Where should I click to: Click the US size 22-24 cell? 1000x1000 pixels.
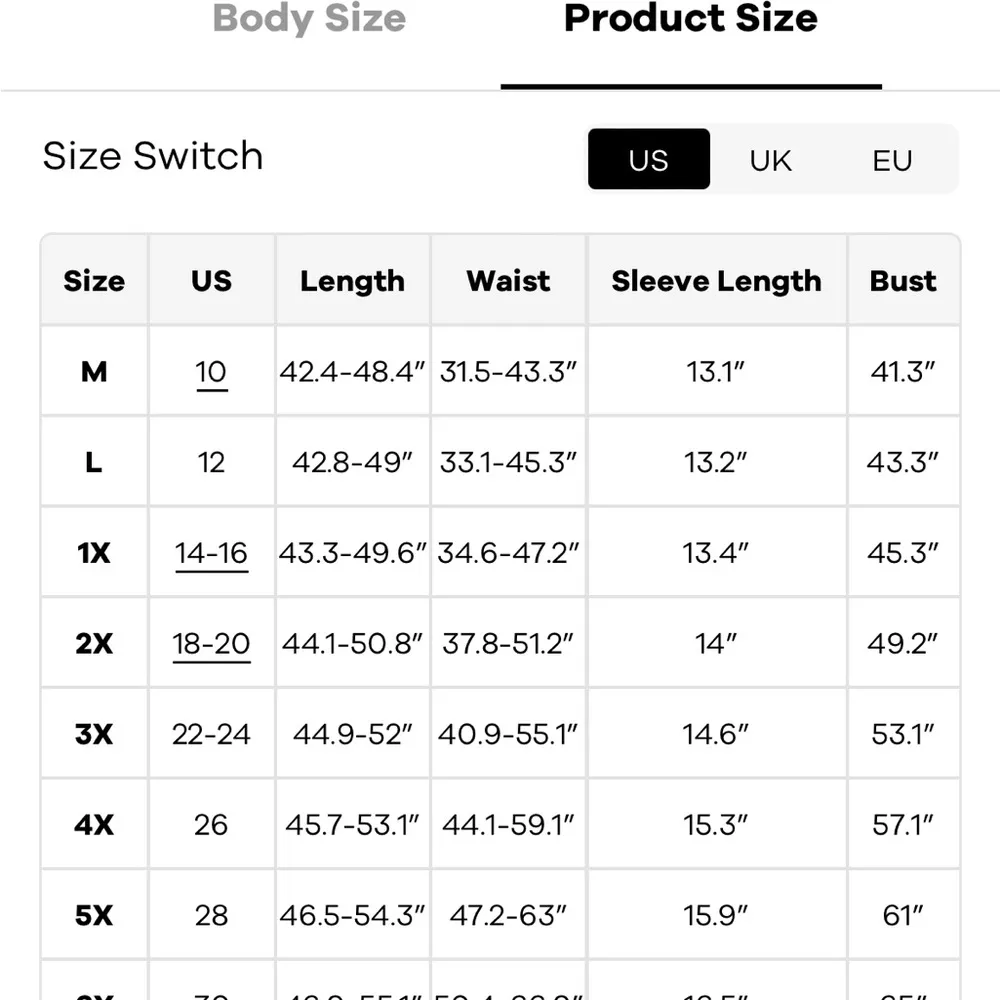211,735
